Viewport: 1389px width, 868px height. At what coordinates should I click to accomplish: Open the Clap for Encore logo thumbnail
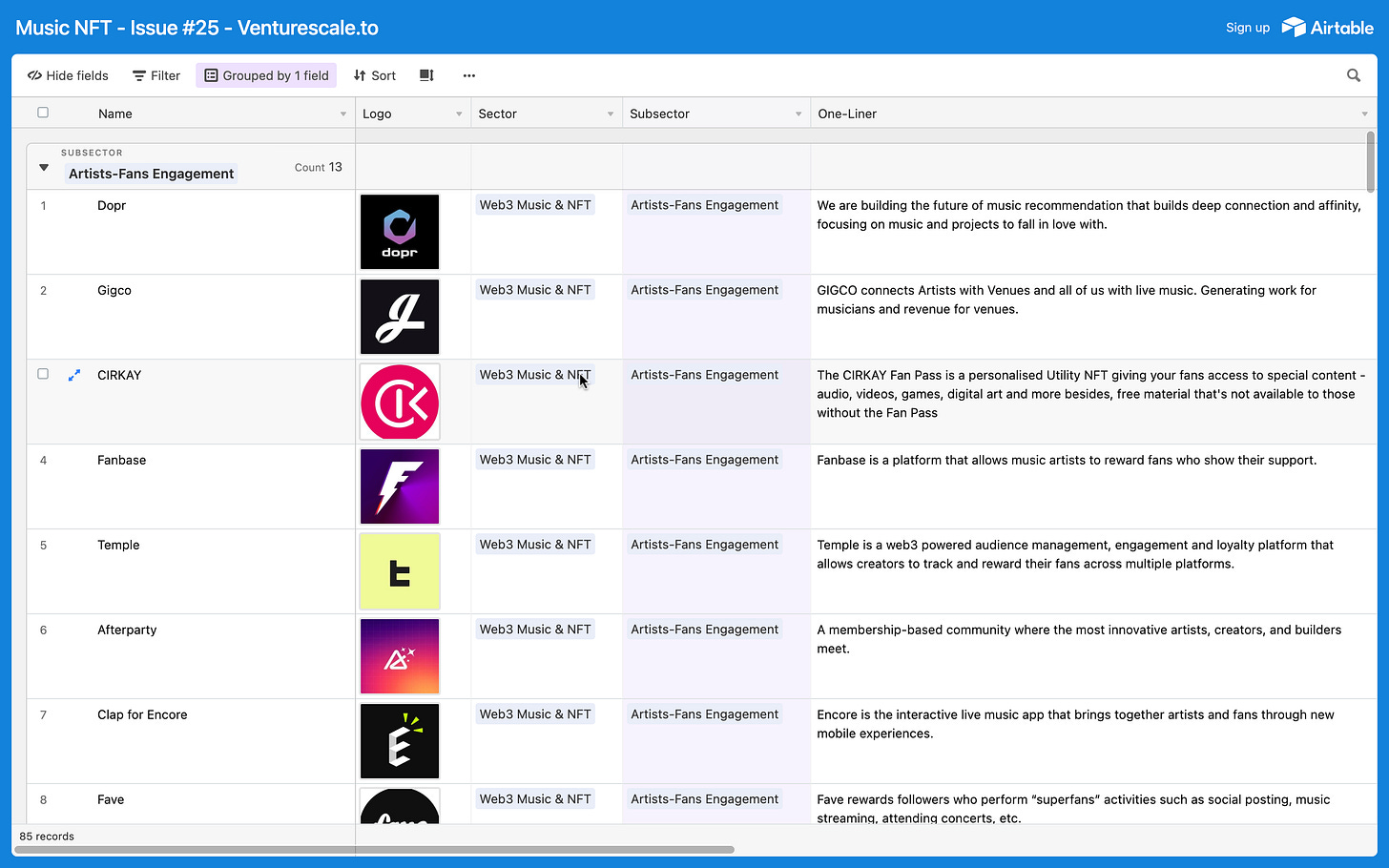(400, 741)
